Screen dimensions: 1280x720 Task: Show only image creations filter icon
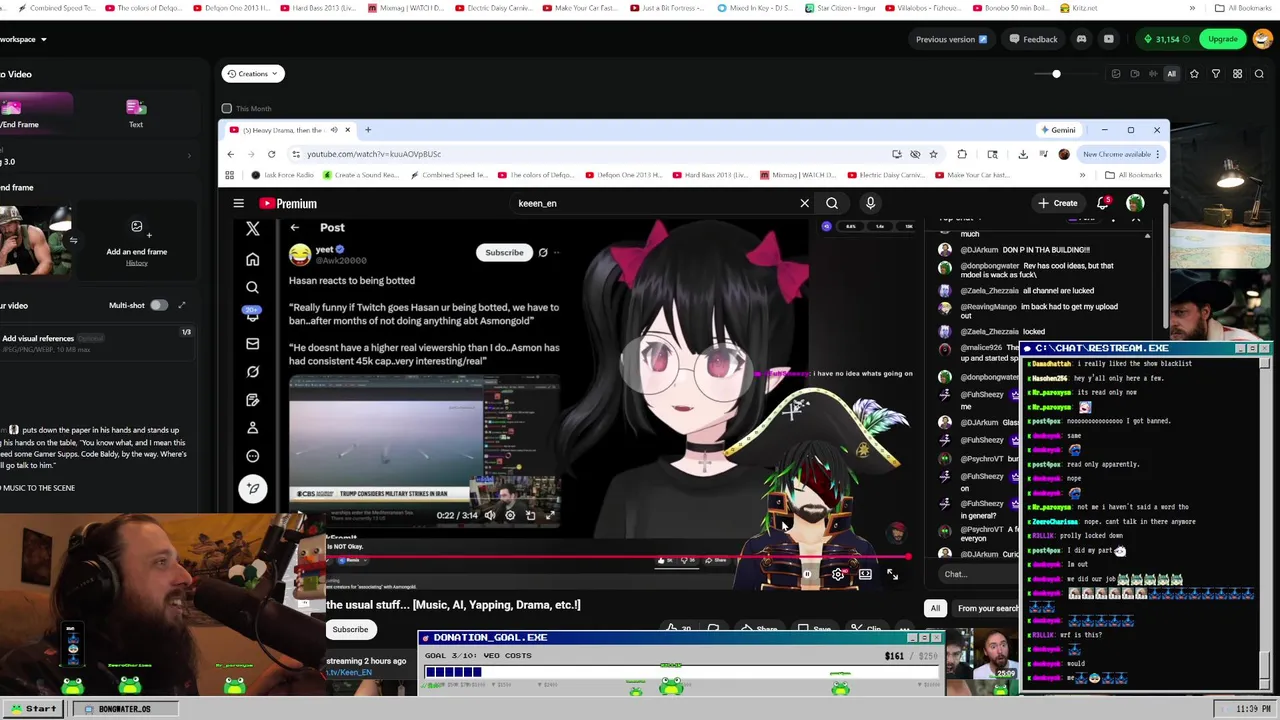coord(1116,74)
